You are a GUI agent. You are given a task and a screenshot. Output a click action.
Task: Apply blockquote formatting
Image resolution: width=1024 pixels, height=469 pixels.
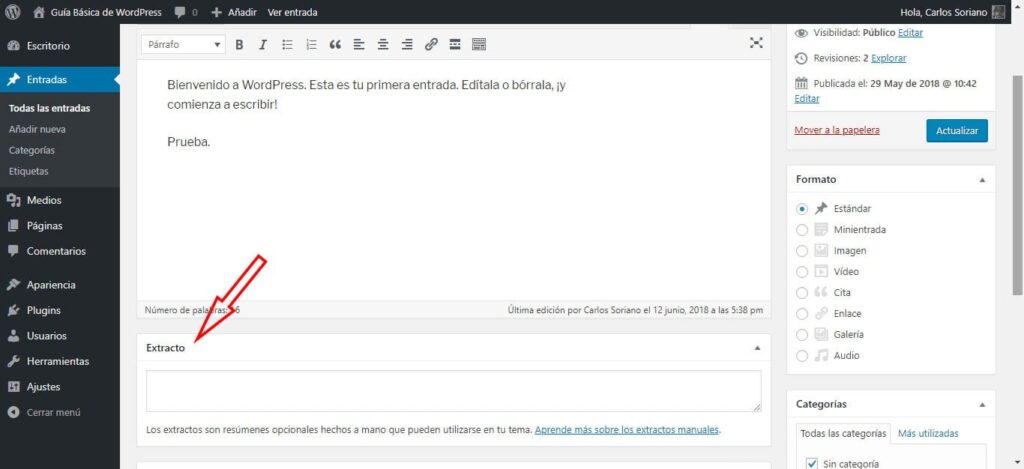(x=335, y=44)
